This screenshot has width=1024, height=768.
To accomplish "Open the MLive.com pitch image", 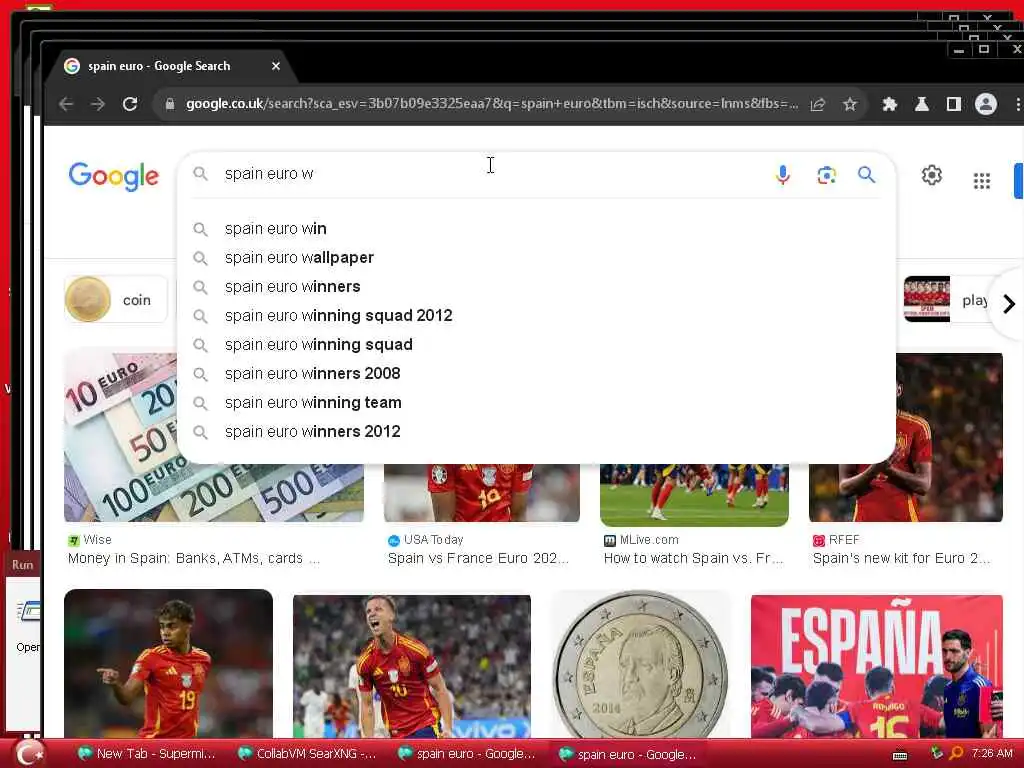I will [x=694, y=495].
